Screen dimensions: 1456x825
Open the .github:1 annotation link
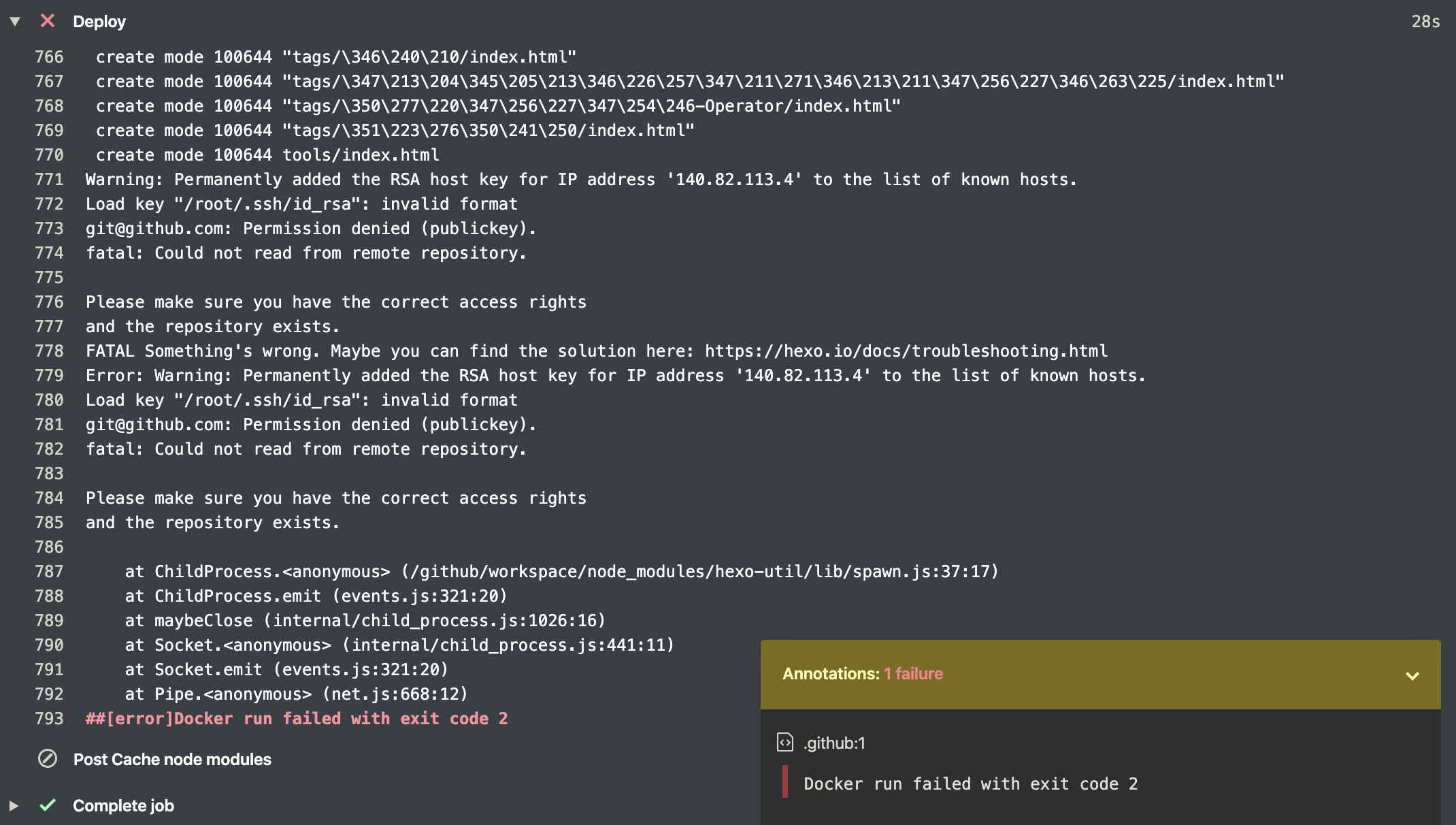point(833,743)
